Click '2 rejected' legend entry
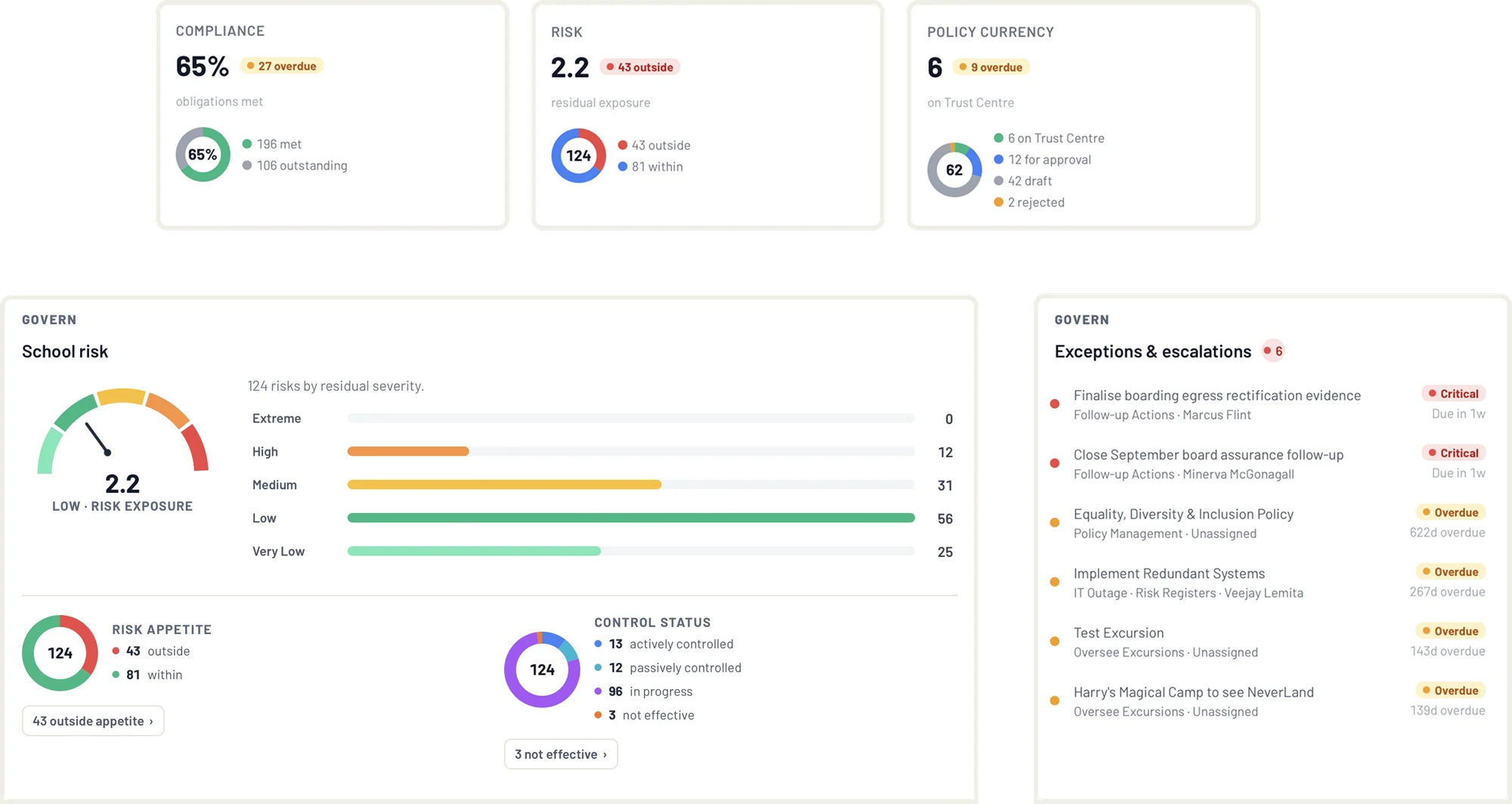 click(1029, 203)
